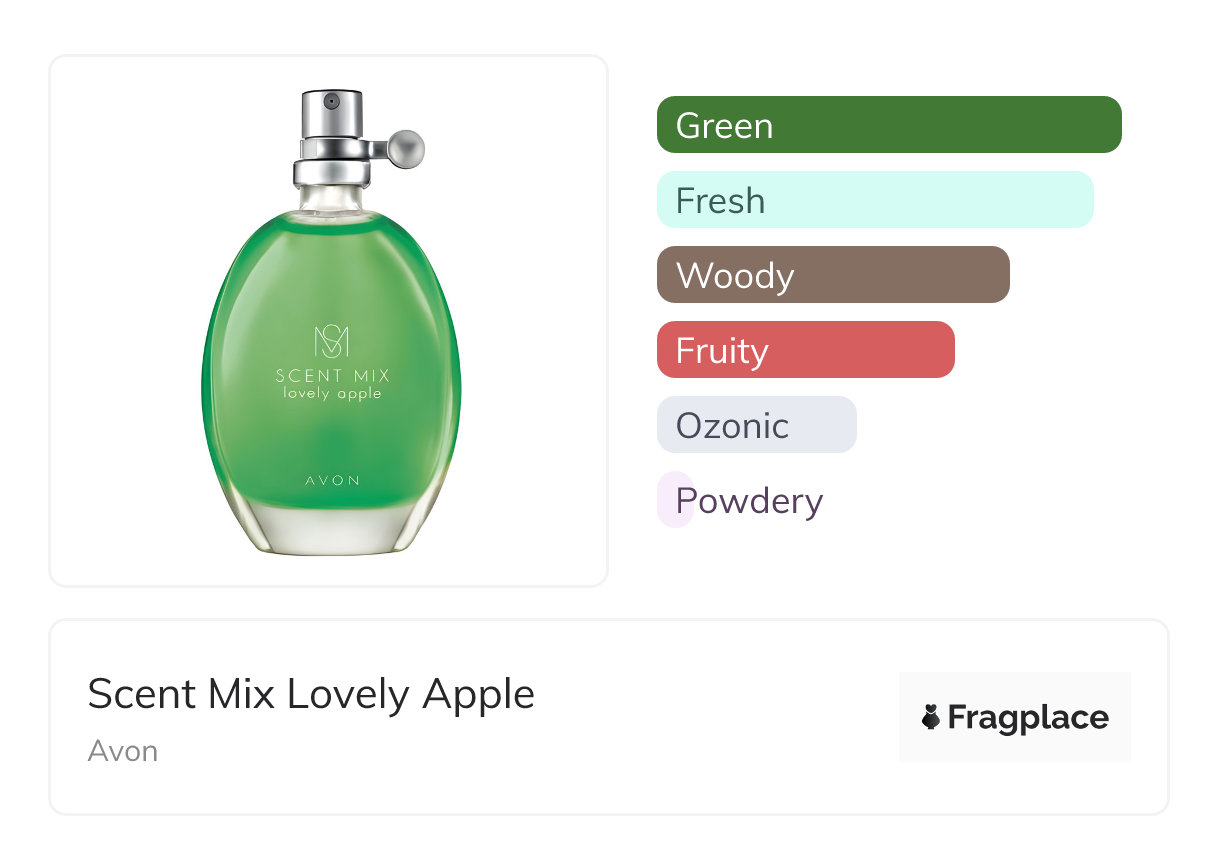
Task: Select the red Fruity accord bar
Action: [805, 350]
